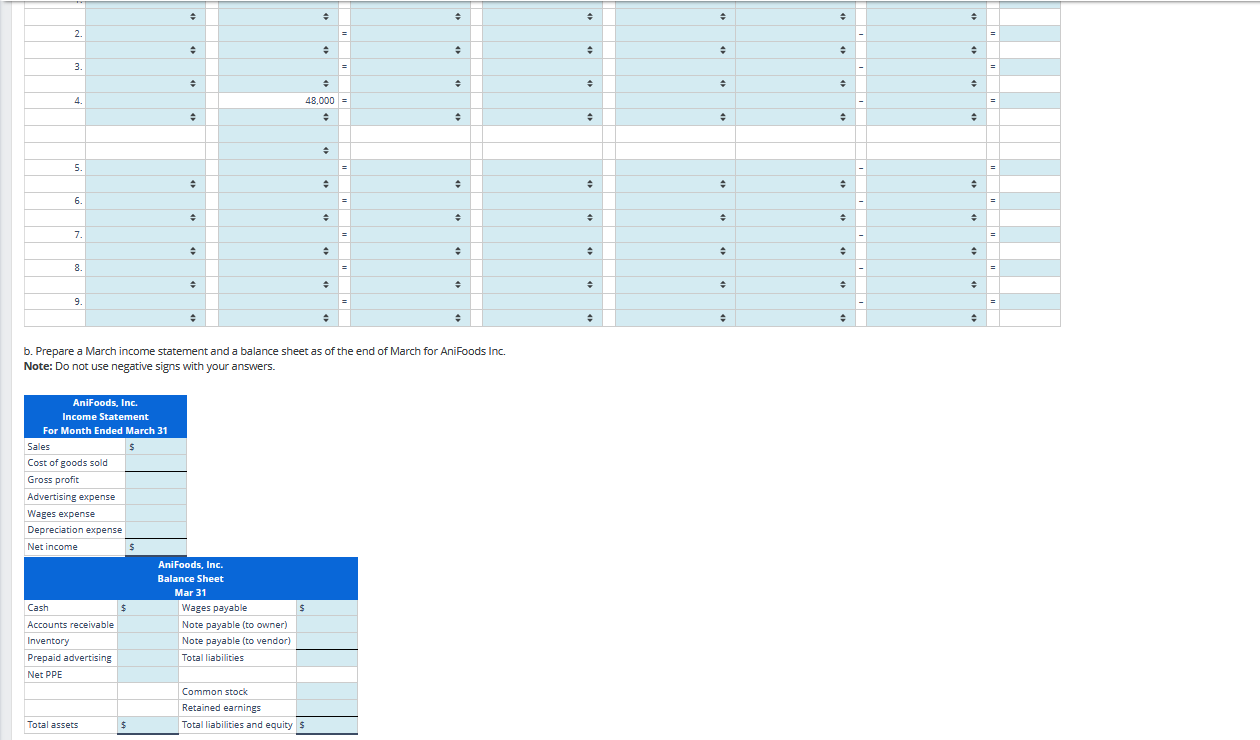Image resolution: width=1260 pixels, height=740 pixels.
Task: Click first-column amount field in row 4
Action: tap(145, 100)
